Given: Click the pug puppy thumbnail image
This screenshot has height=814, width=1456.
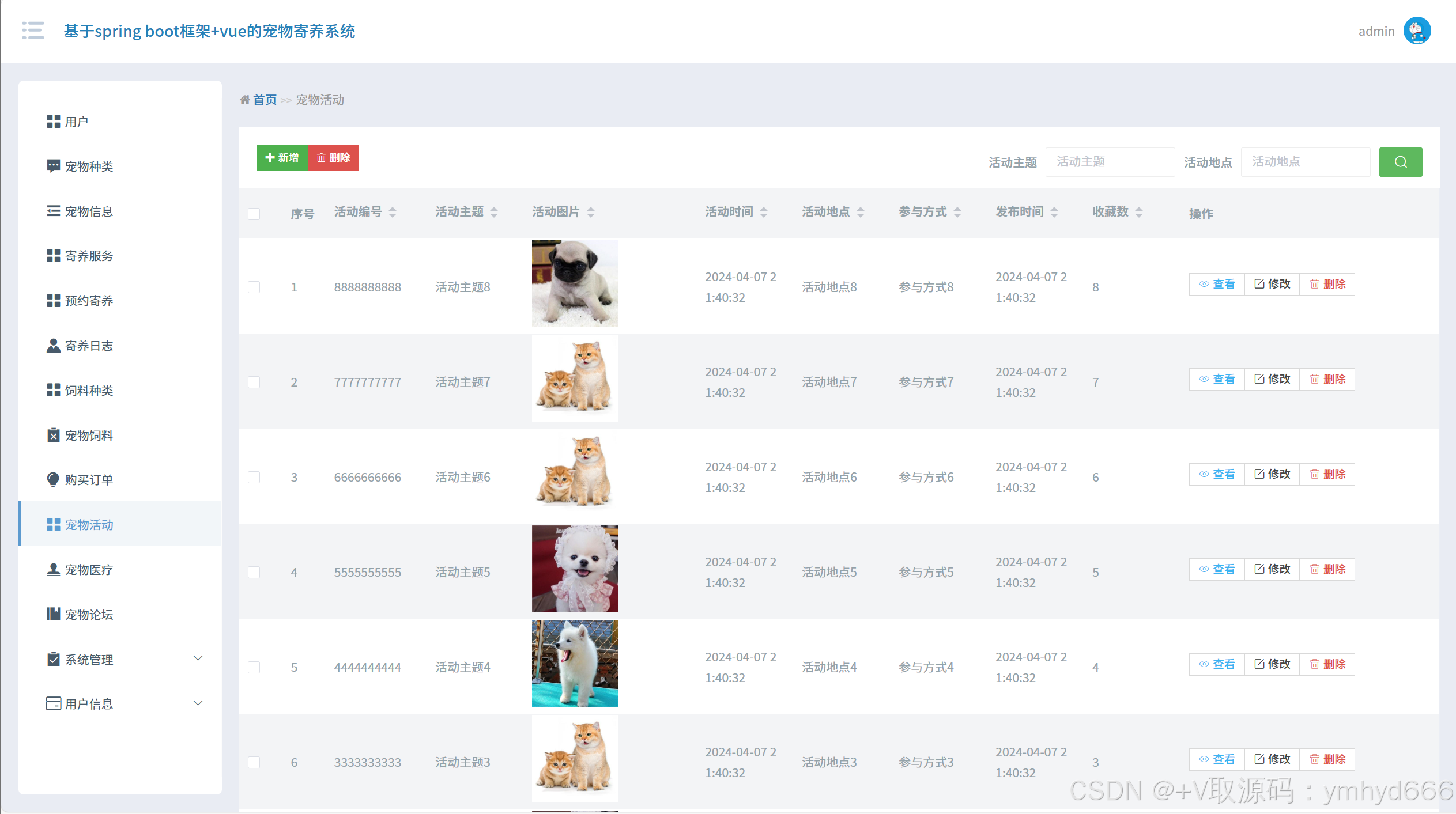Looking at the screenshot, I should click(575, 283).
